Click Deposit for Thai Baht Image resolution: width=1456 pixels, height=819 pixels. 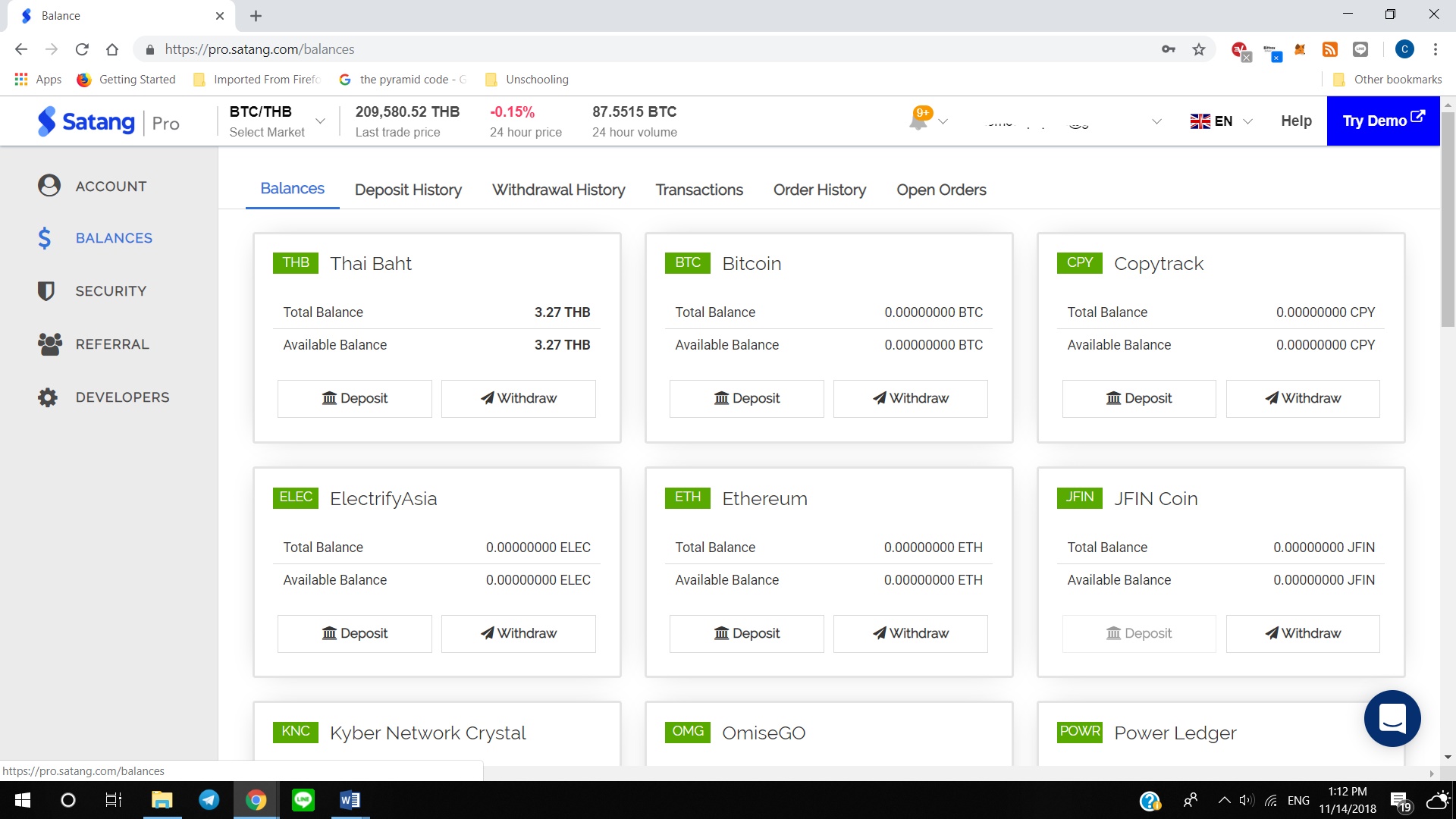[354, 398]
